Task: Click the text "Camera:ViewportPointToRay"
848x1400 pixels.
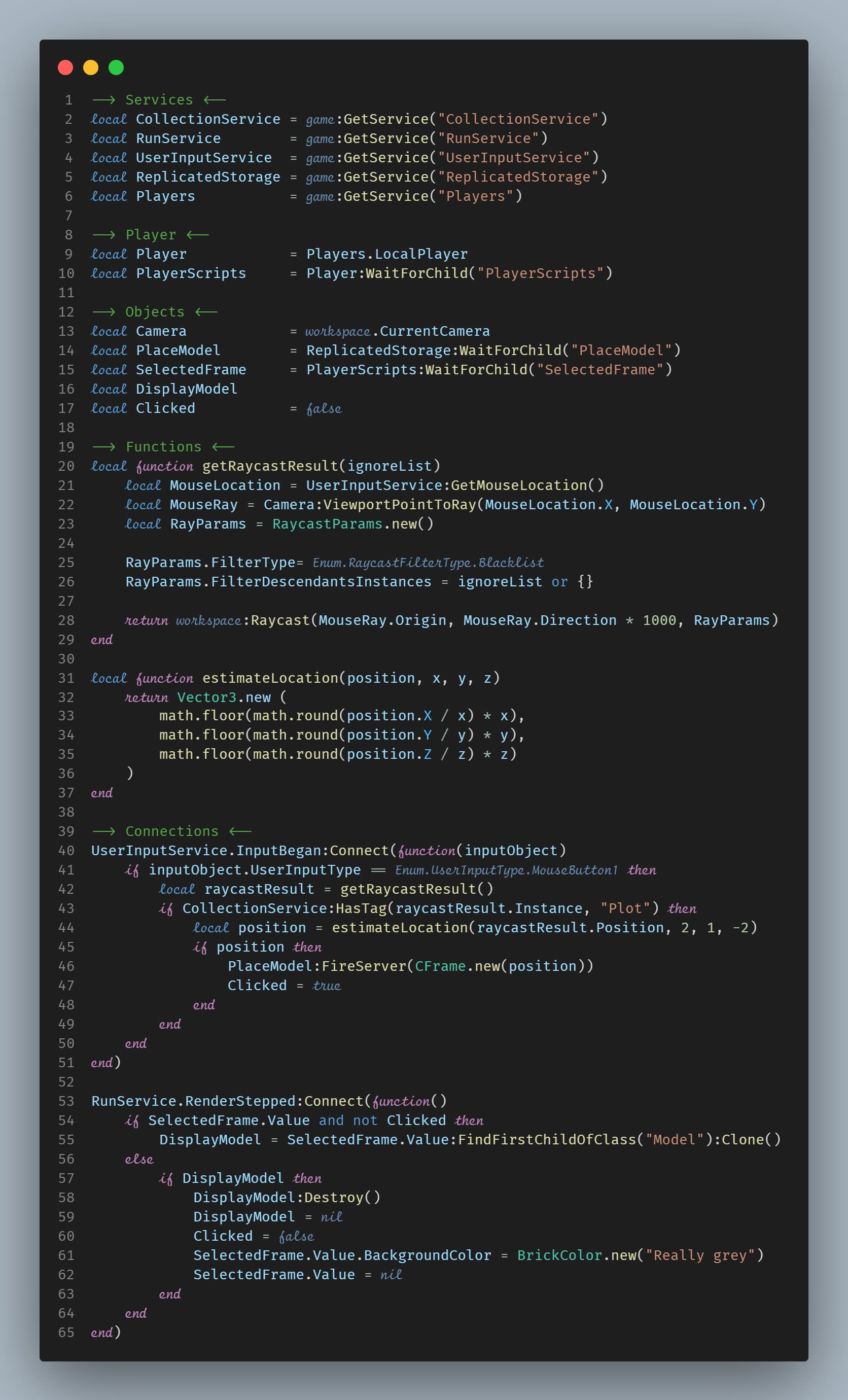Action: (x=370, y=505)
